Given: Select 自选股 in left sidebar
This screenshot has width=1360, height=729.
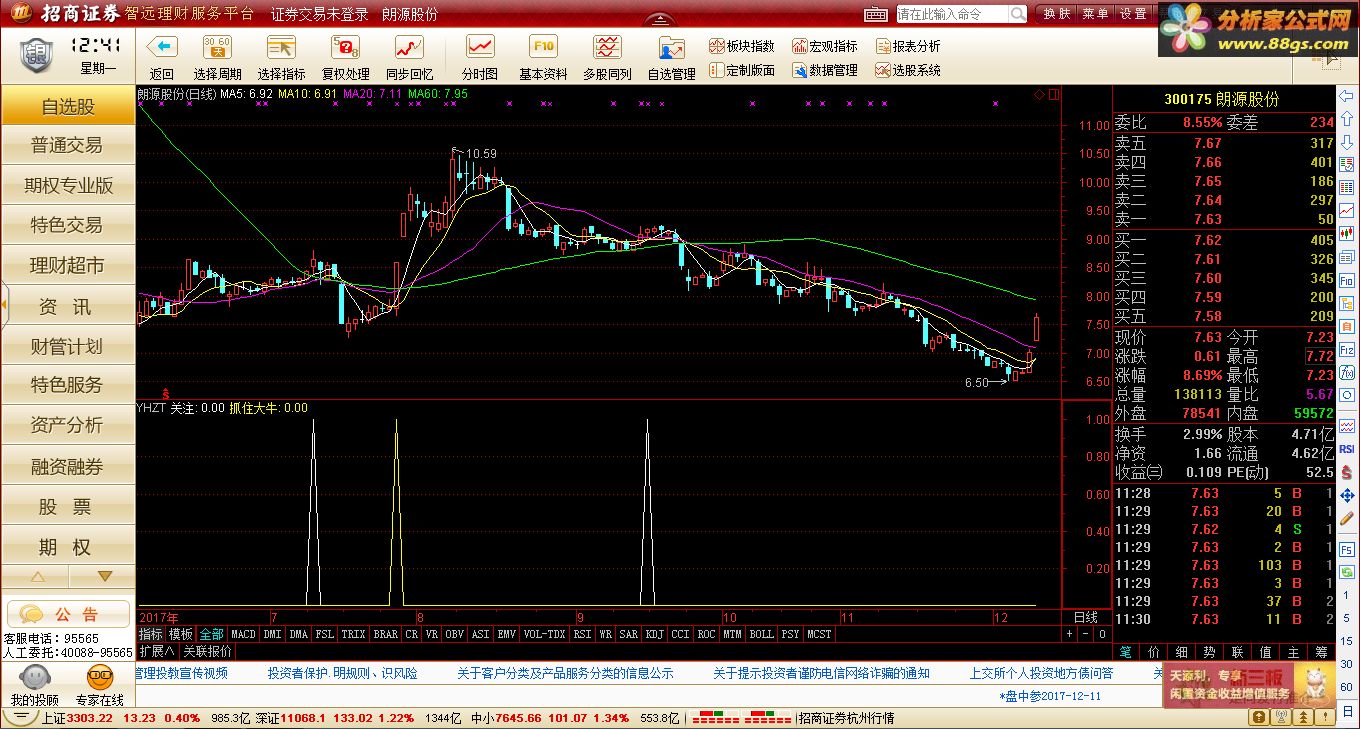Looking at the screenshot, I should [68, 106].
